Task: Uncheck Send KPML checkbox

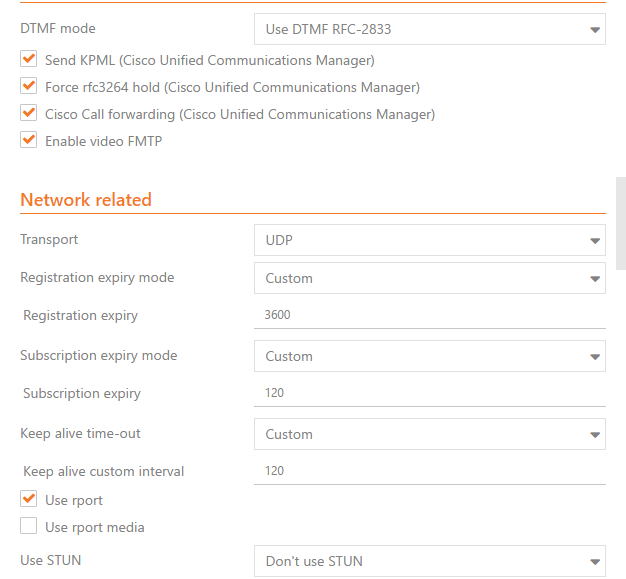Action: tap(29, 61)
